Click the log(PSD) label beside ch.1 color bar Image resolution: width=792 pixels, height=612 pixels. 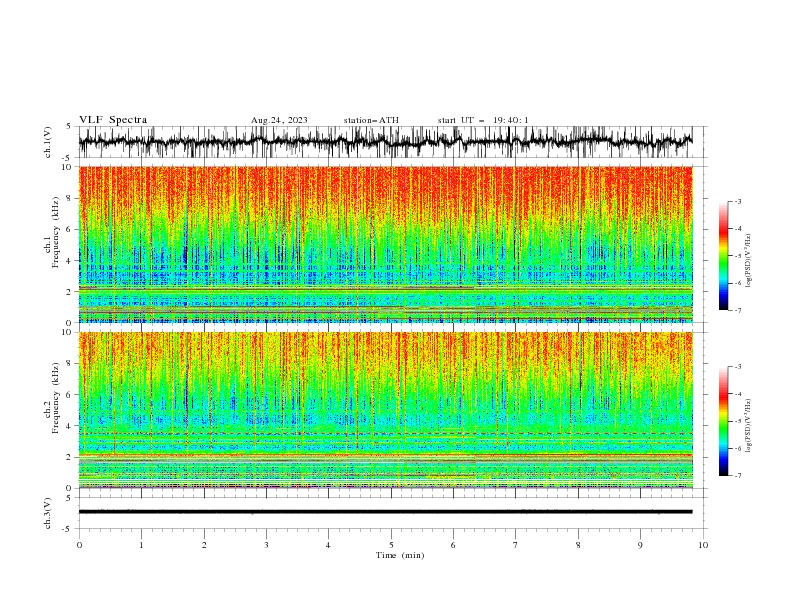pos(749,261)
